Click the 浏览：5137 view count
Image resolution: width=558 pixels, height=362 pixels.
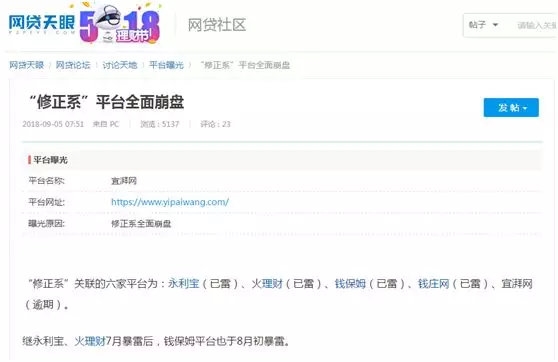pyautogui.click(x=159, y=124)
